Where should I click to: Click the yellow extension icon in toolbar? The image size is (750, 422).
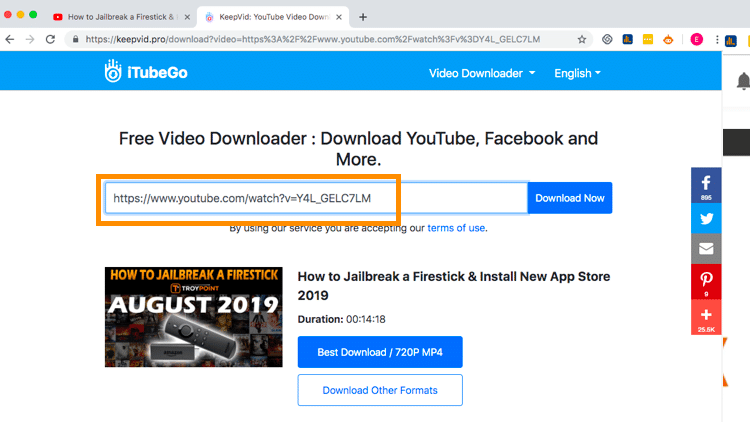[648, 40]
